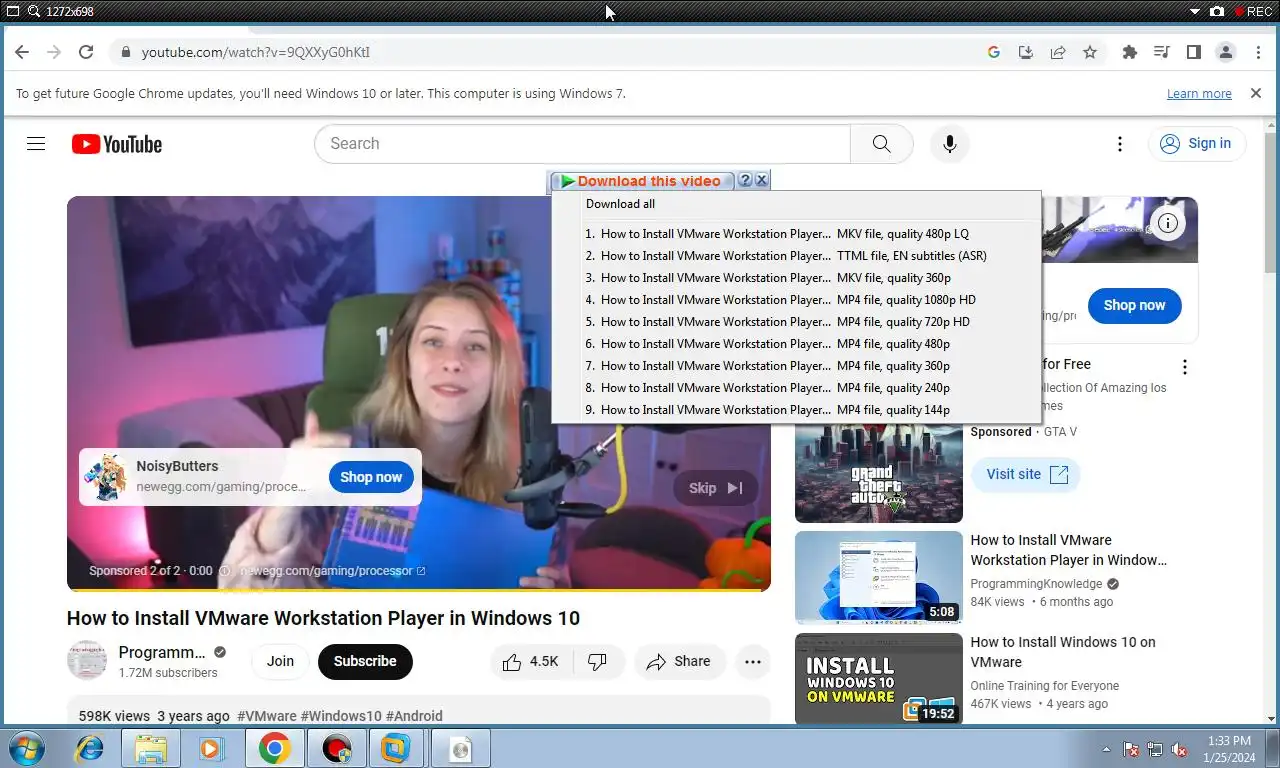Click the install/download icon in address bar

point(1026,52)
